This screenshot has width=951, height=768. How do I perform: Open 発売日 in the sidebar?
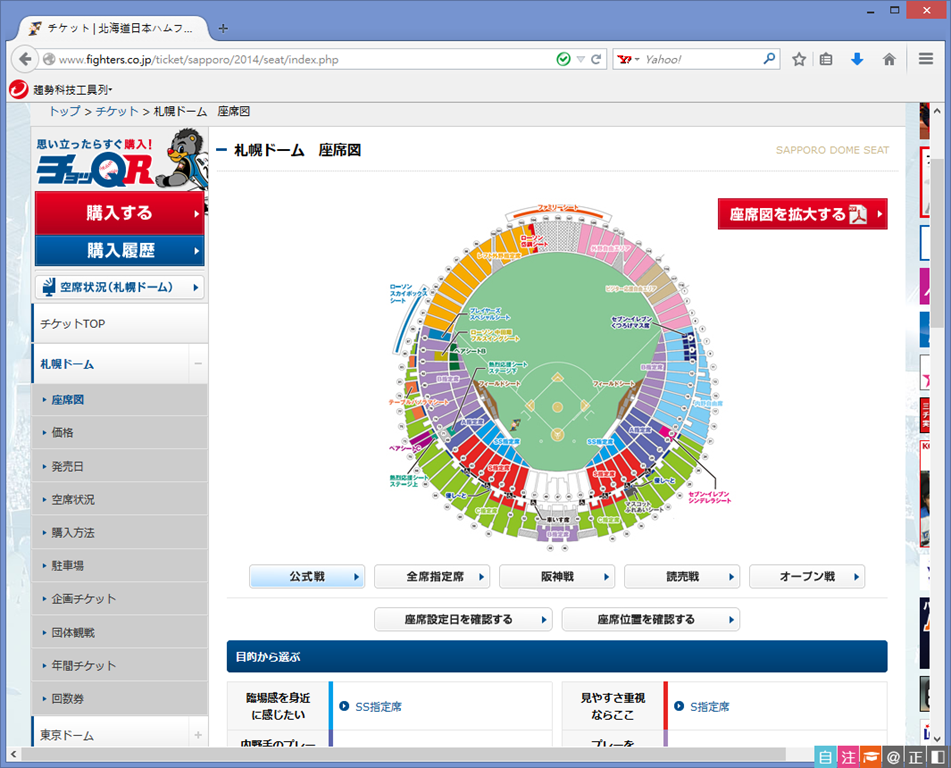pyautogui.click(x=119, y=467)
